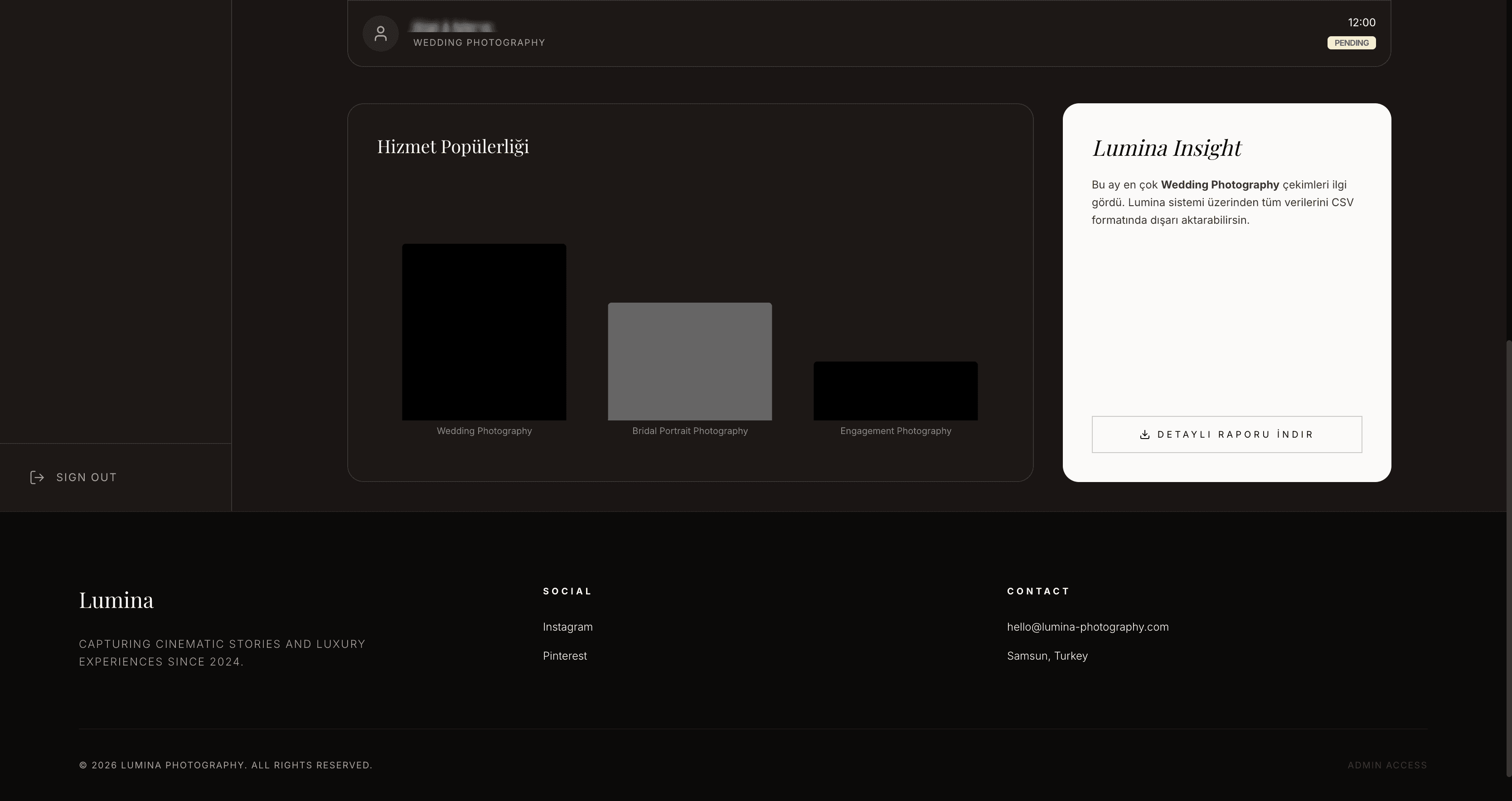1512x801 pixels.
Task: Click the sign out arrow icon
Action: point(37,477)
